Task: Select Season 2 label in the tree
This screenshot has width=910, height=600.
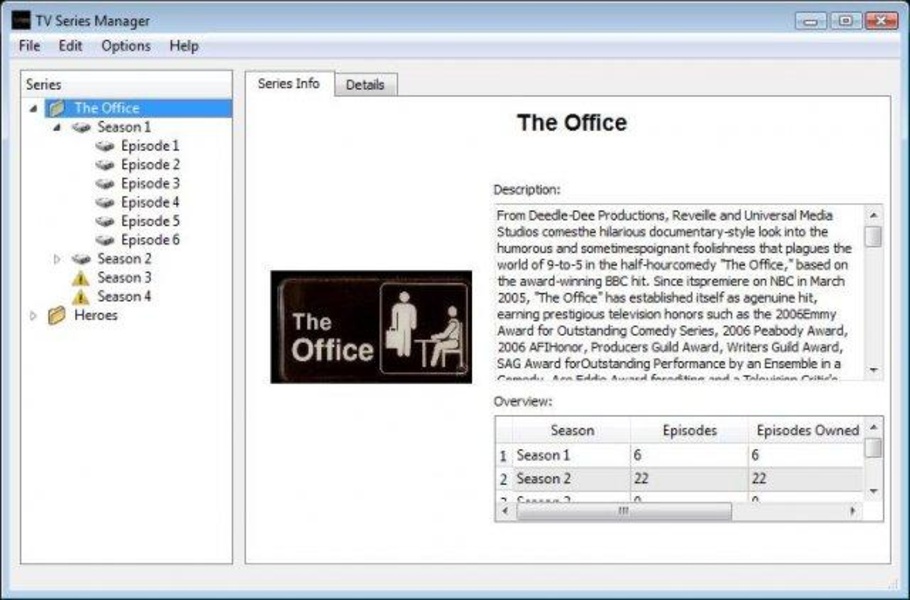Action: point(124,259)
